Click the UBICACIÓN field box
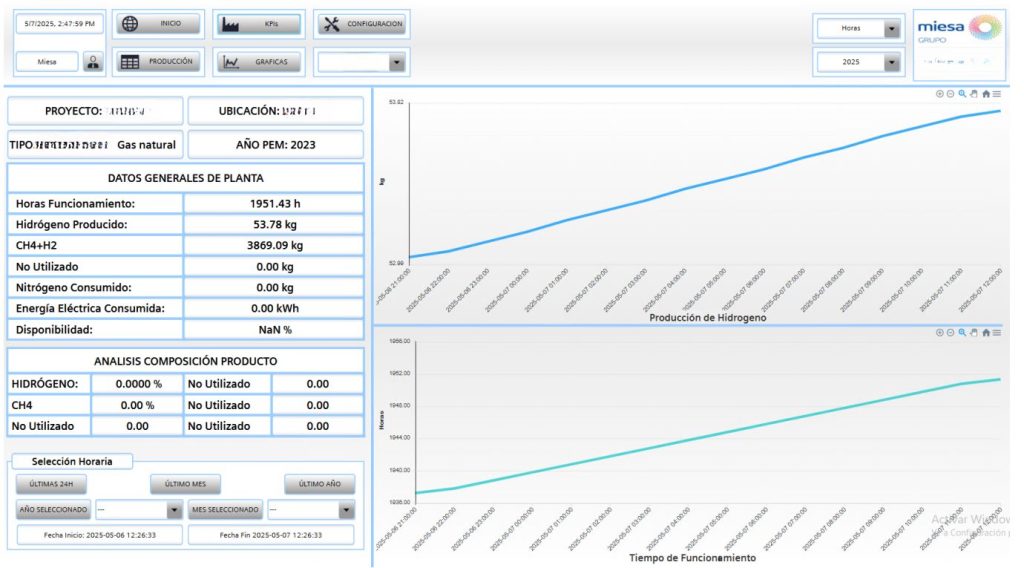The height and width of the screenshot is (568, 1024). pyautogui.click(x=276, y=111)
